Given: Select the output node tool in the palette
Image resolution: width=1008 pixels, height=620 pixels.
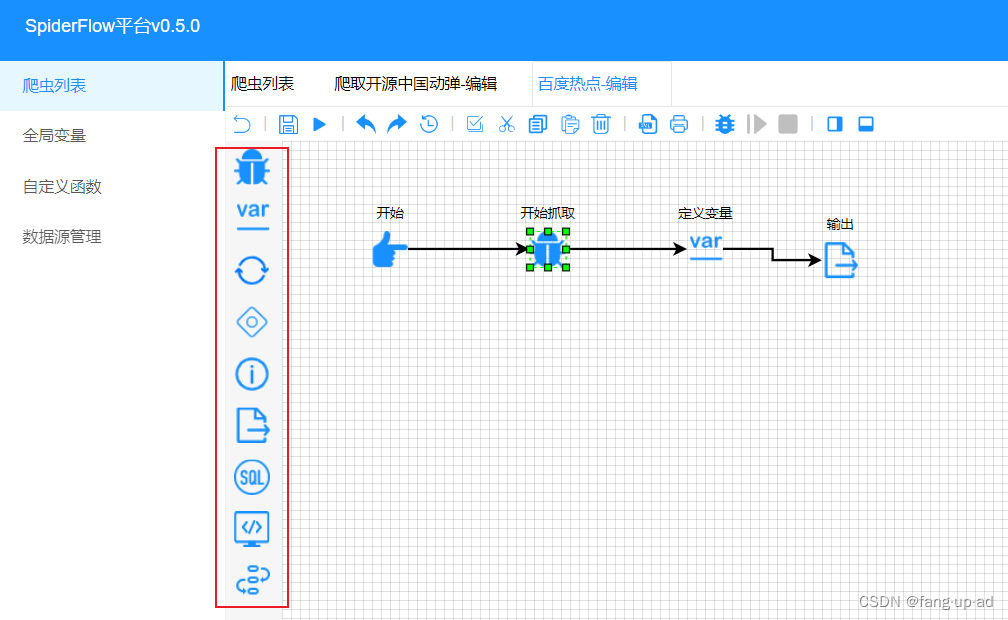Looking at the screenshot, I should (x=251, y=425).
